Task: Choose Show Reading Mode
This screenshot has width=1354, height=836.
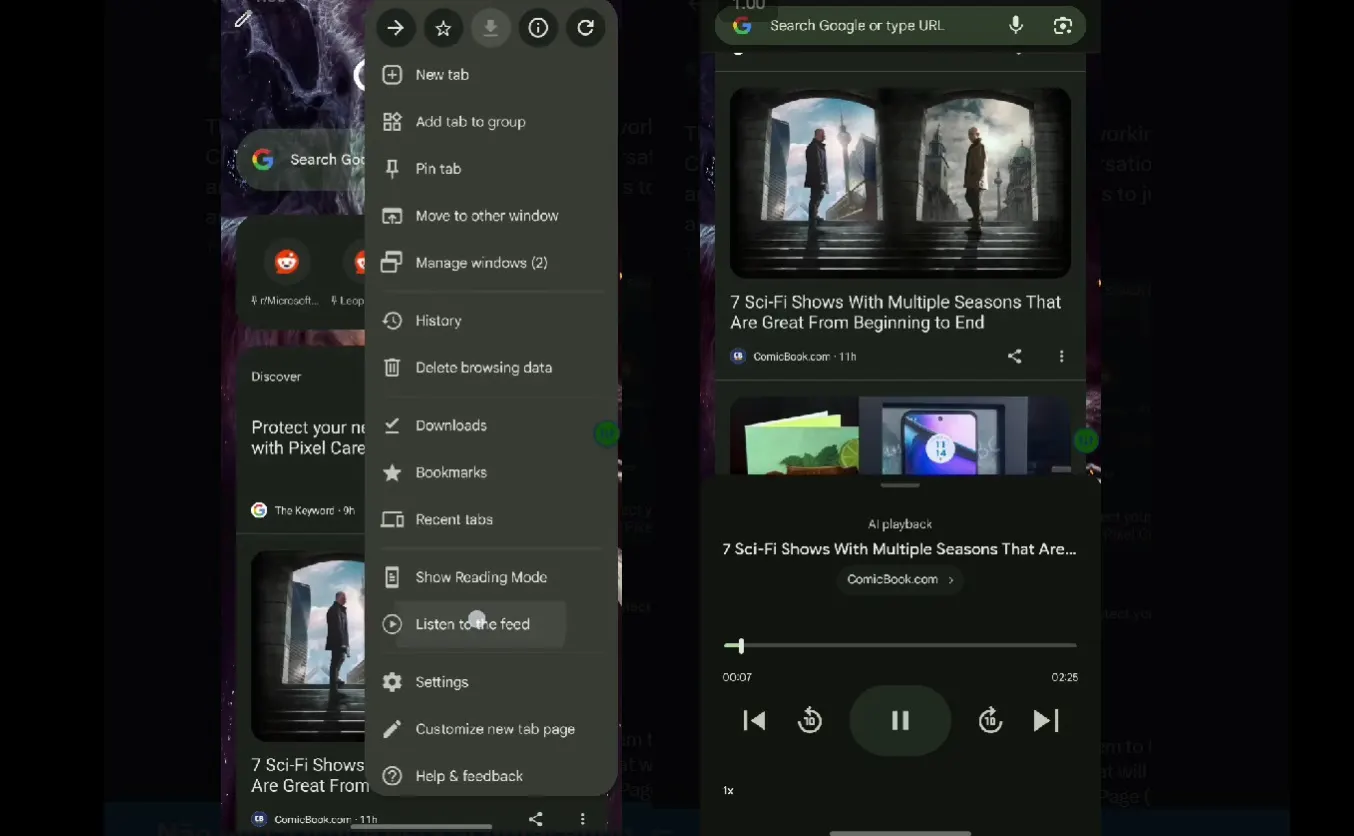Action: click(x=481, y=577)
